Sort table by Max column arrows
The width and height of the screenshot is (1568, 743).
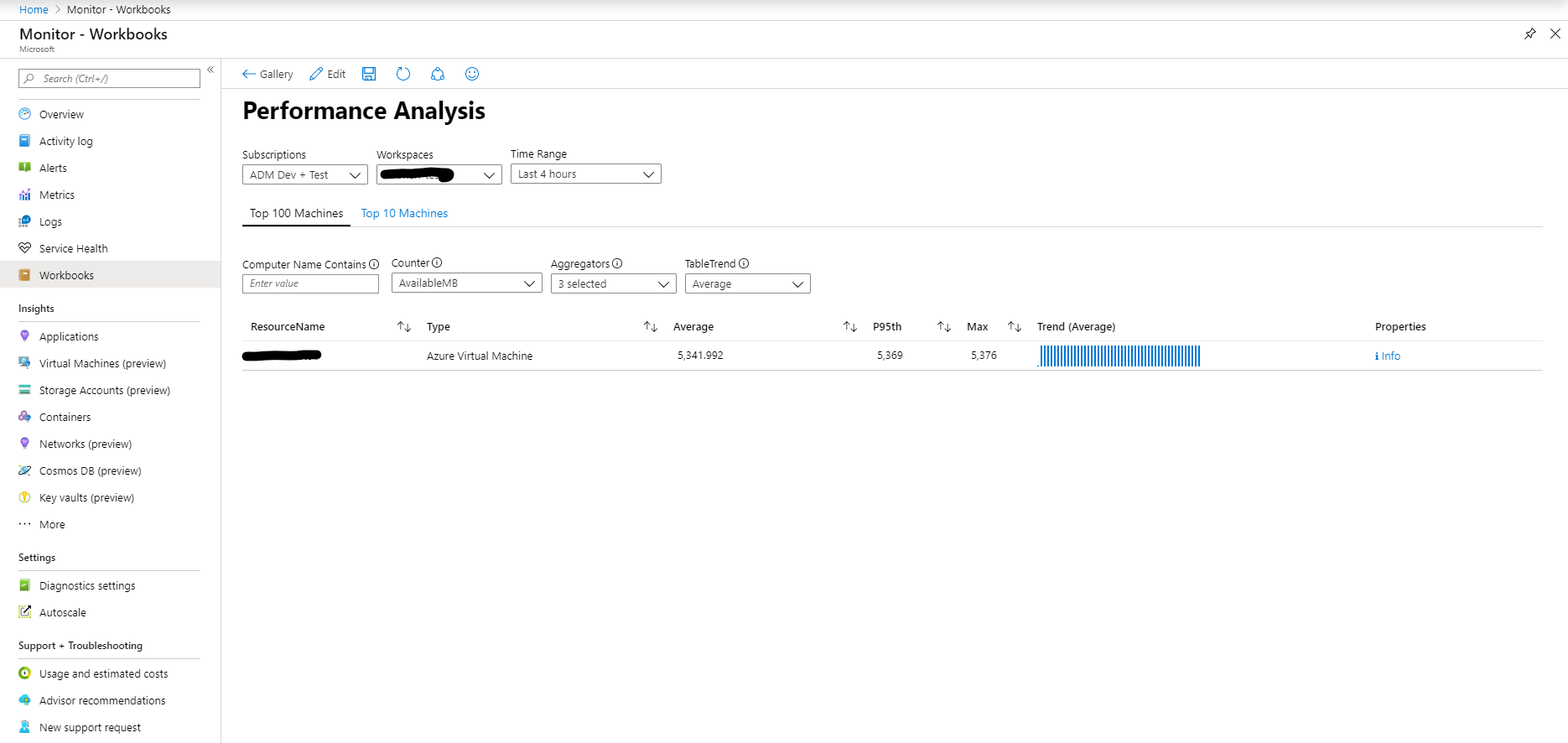click(1015, 326)
